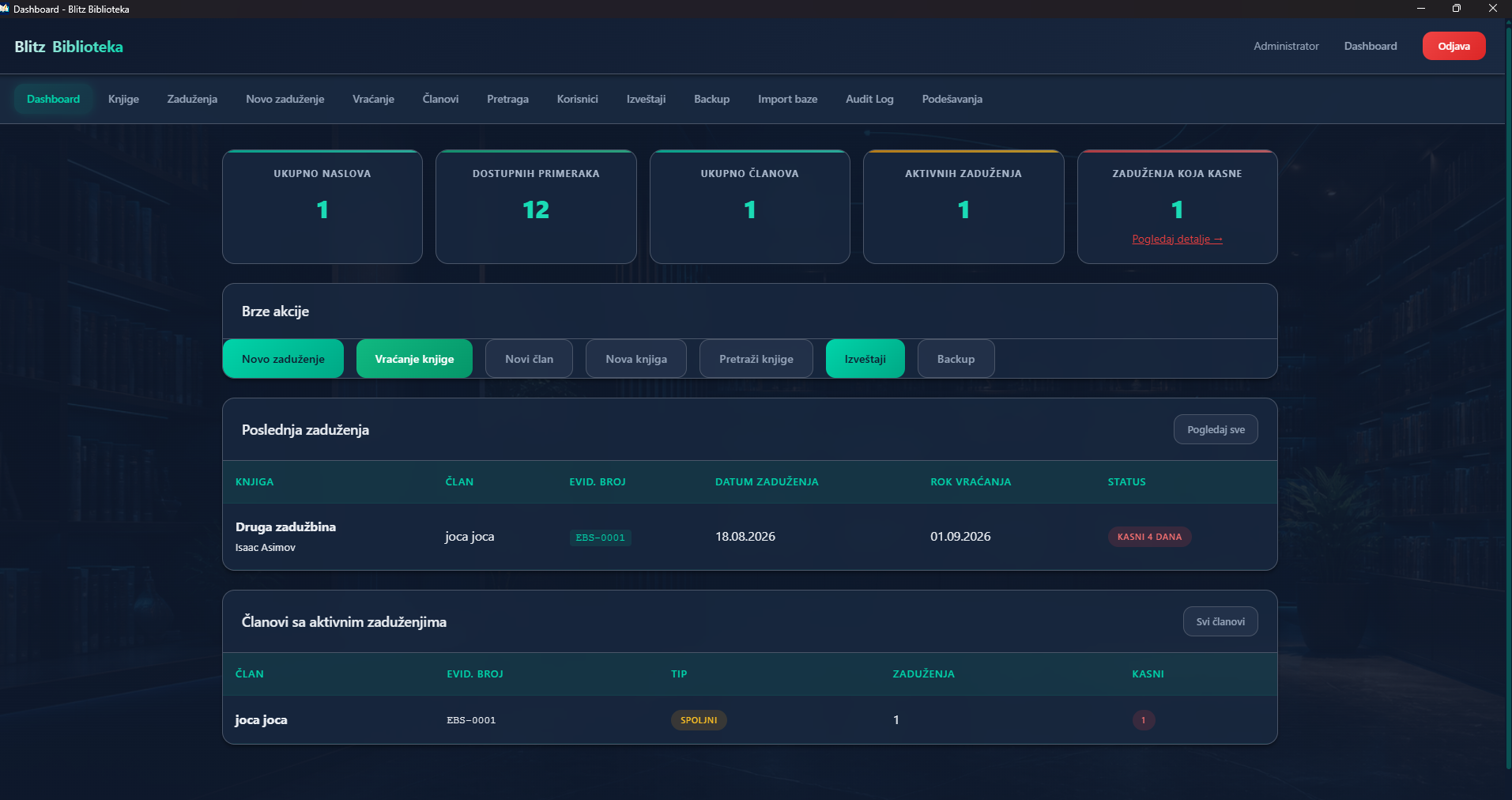
Task: Click the green EBS-0001 badge in loans table
Action: (x=601, y=538)
